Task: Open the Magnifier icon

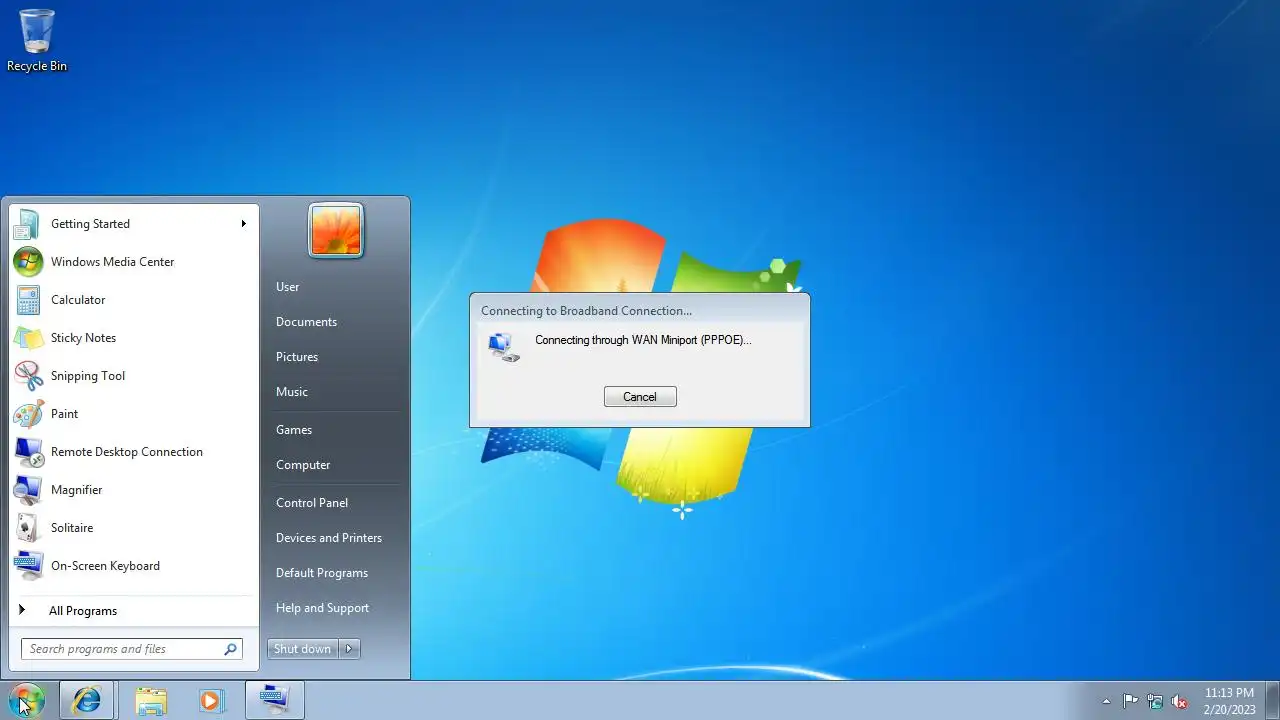Action: point(28,490)
